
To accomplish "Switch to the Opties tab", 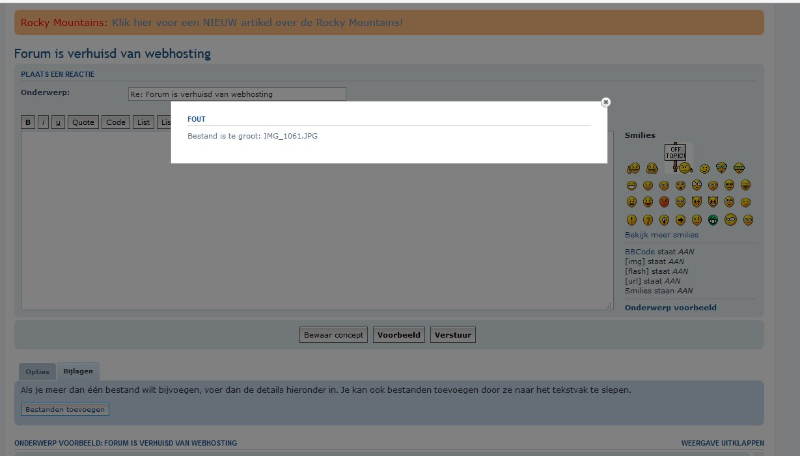I will 37,372.
